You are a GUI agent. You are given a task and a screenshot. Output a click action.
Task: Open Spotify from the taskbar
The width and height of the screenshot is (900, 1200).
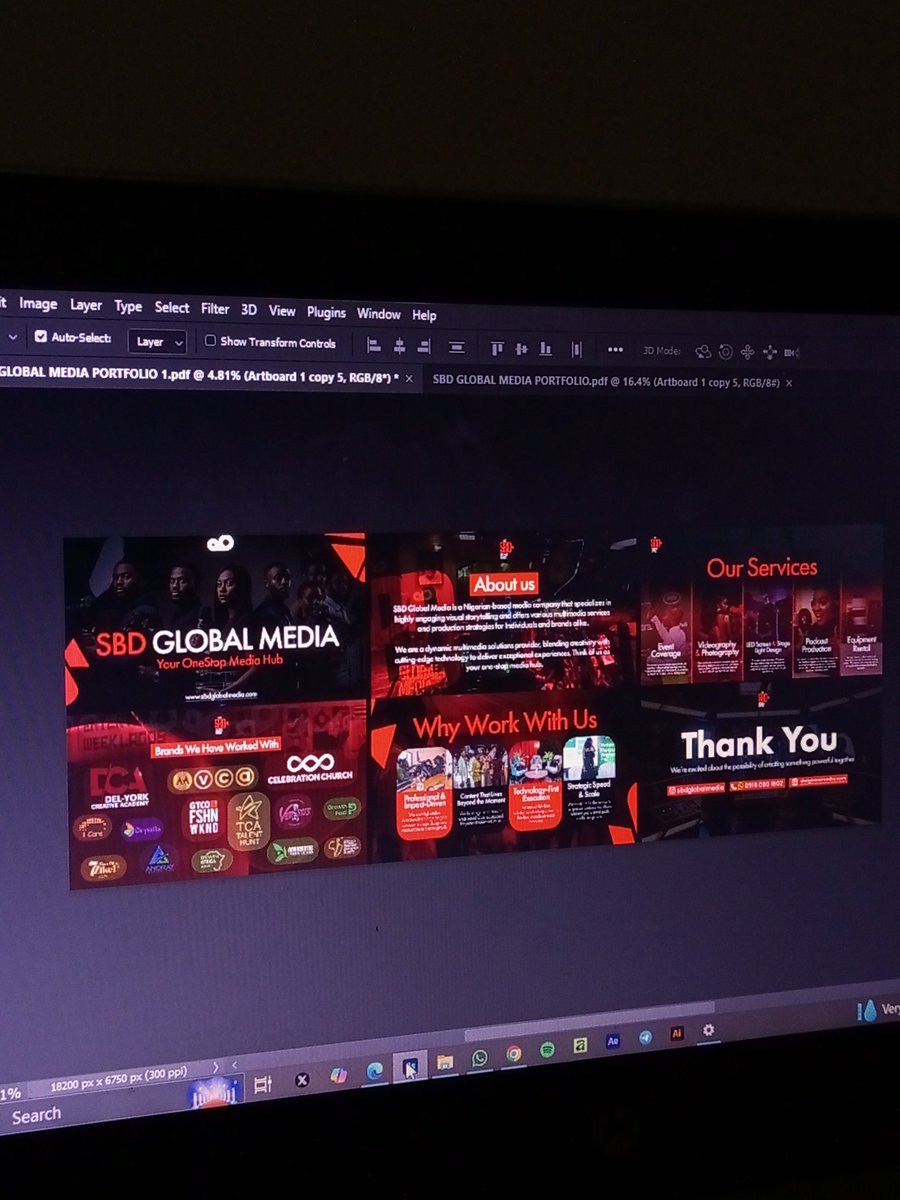click(547, 1049)
